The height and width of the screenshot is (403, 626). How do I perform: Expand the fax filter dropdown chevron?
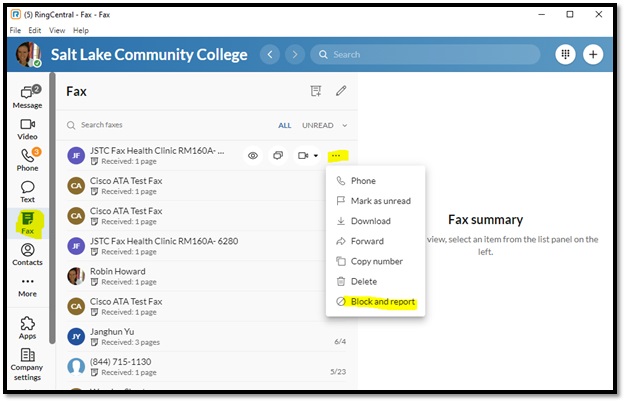(345, 125)
